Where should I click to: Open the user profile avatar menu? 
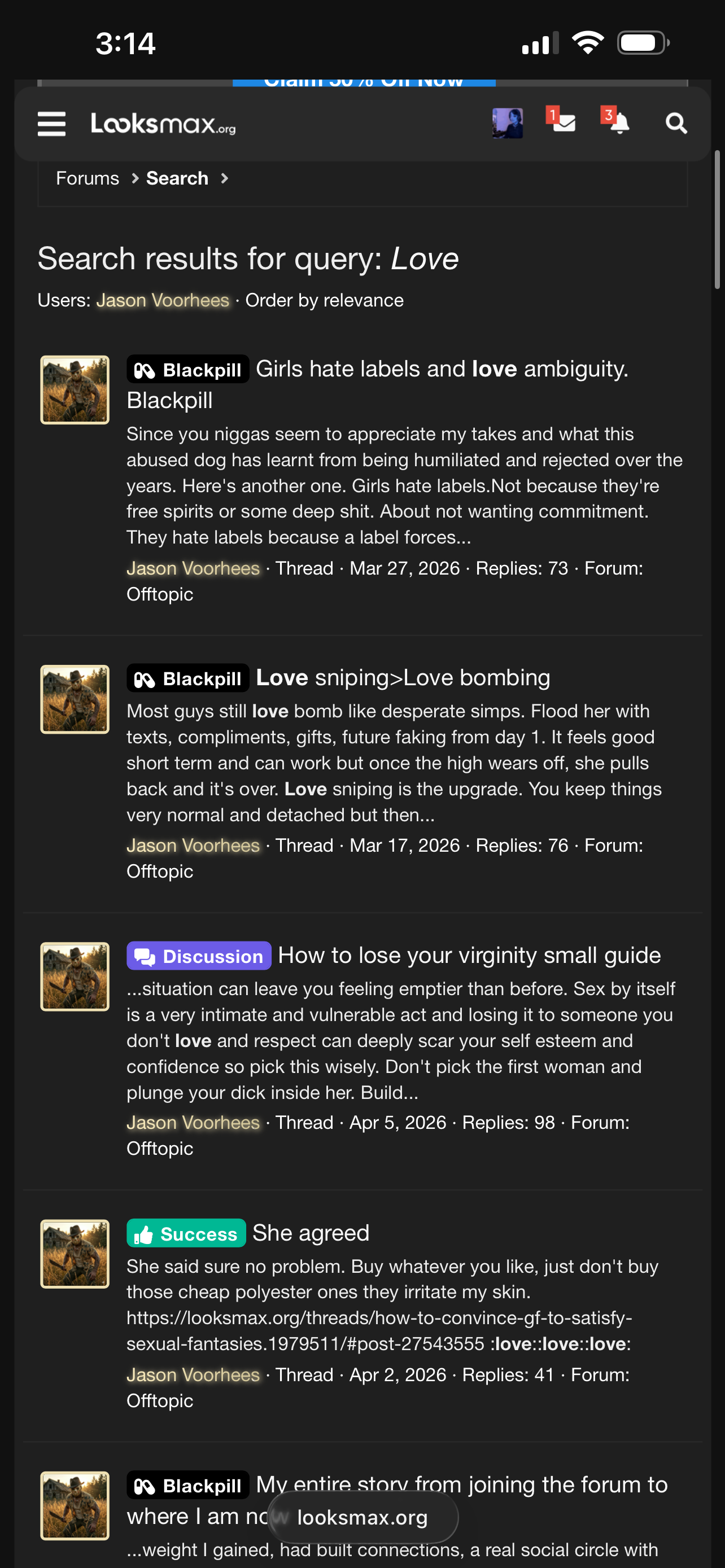pos(507,124)
